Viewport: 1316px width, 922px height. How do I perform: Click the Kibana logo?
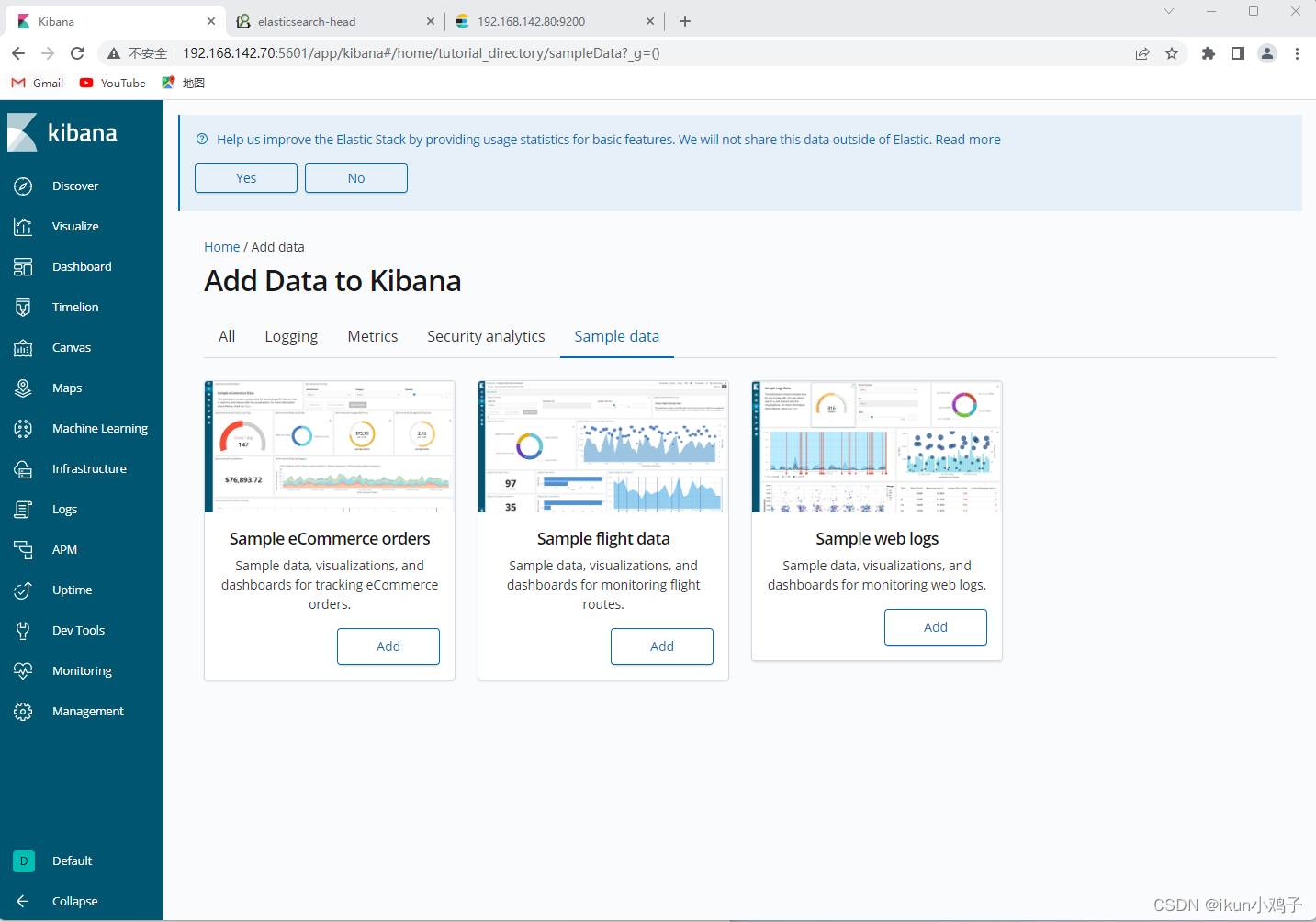point(62,133)
